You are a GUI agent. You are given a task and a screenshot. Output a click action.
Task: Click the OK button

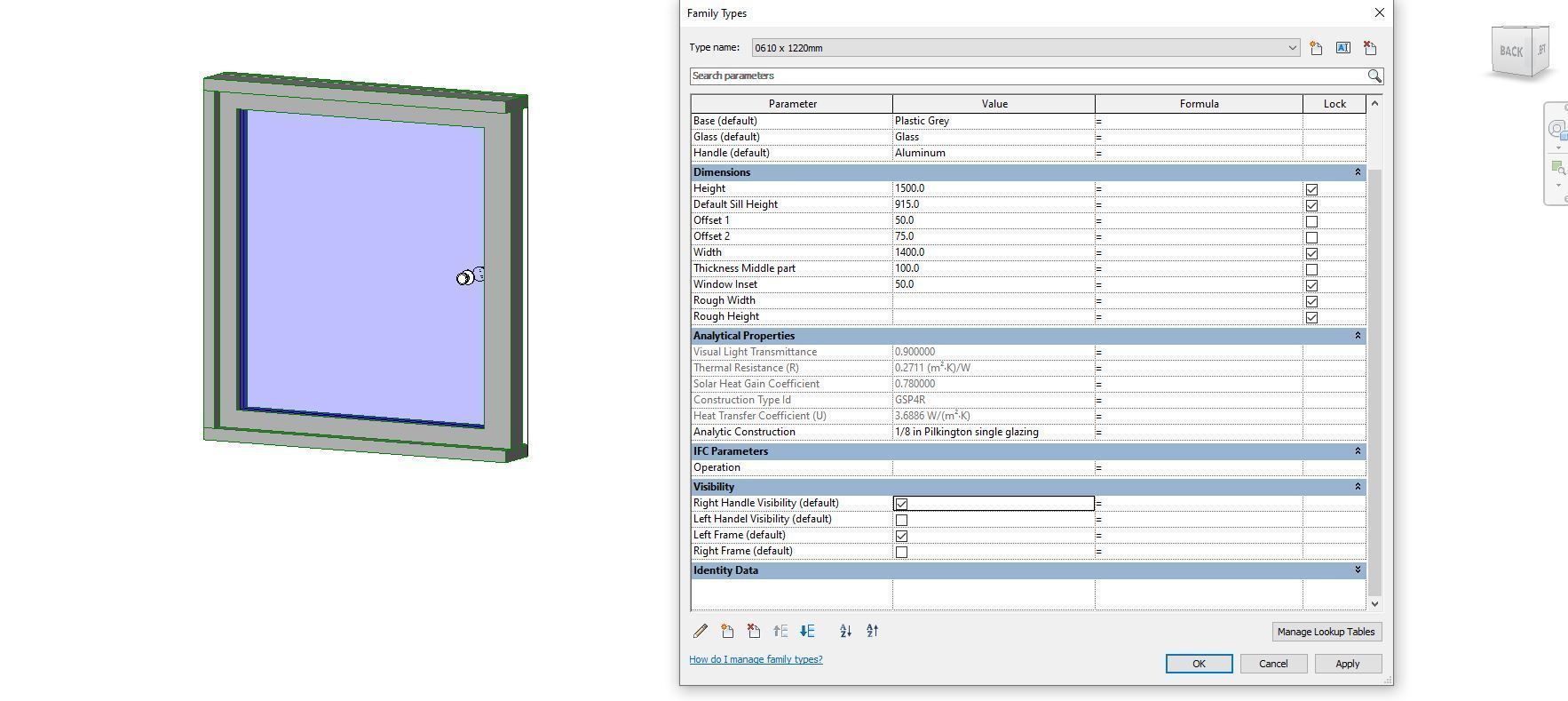click(x=1199, y=664)
